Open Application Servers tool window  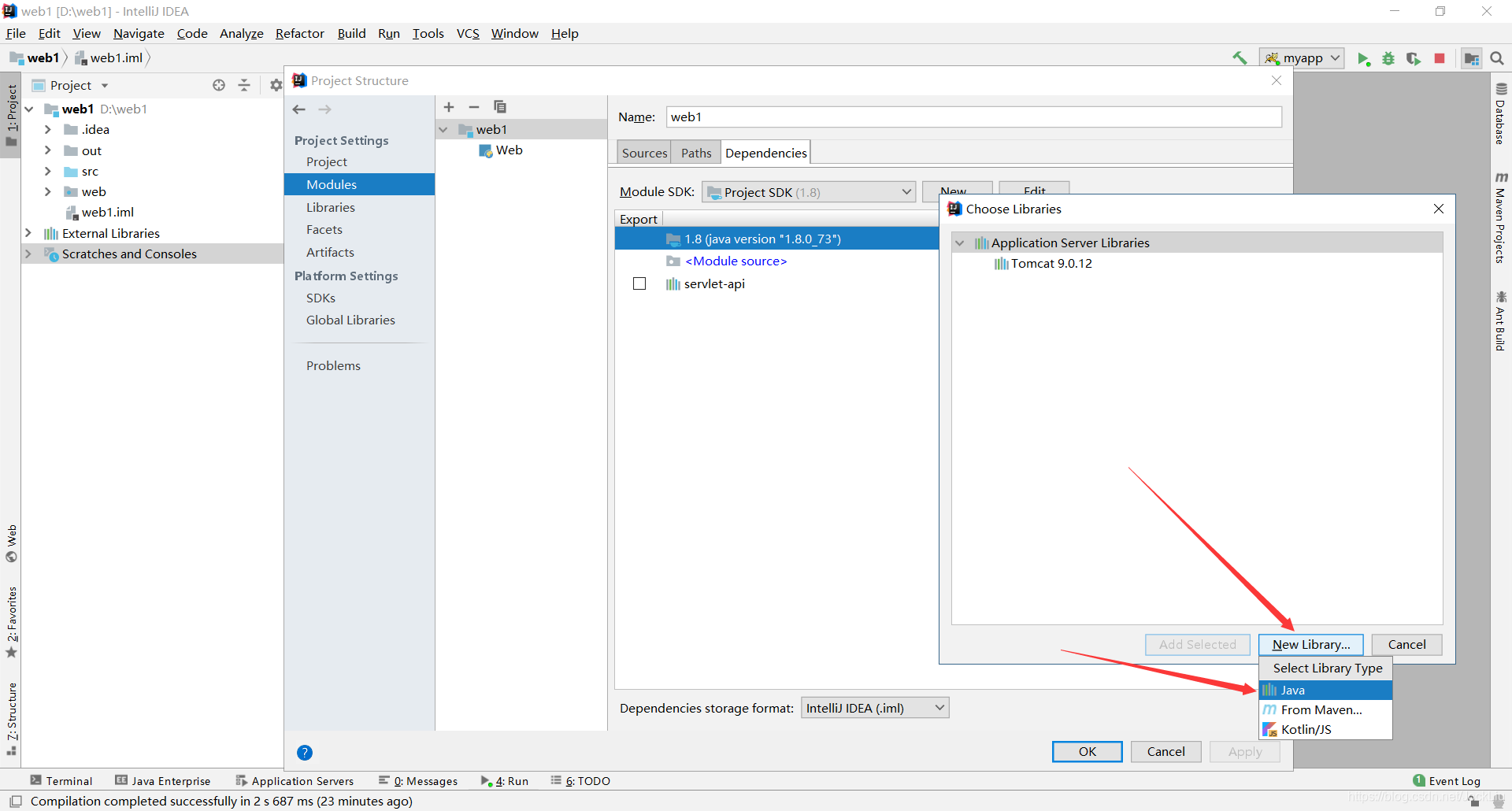(295, 781)
